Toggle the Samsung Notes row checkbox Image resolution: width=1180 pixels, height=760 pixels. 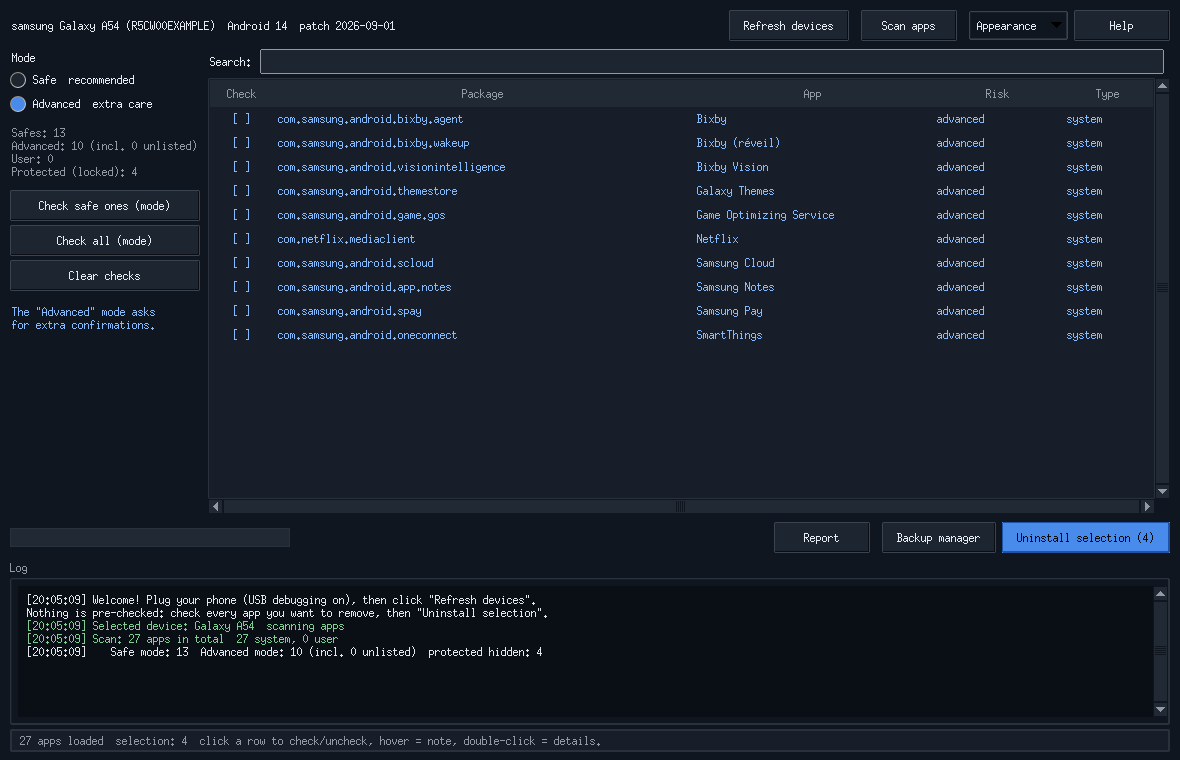[x=241, y=287]
